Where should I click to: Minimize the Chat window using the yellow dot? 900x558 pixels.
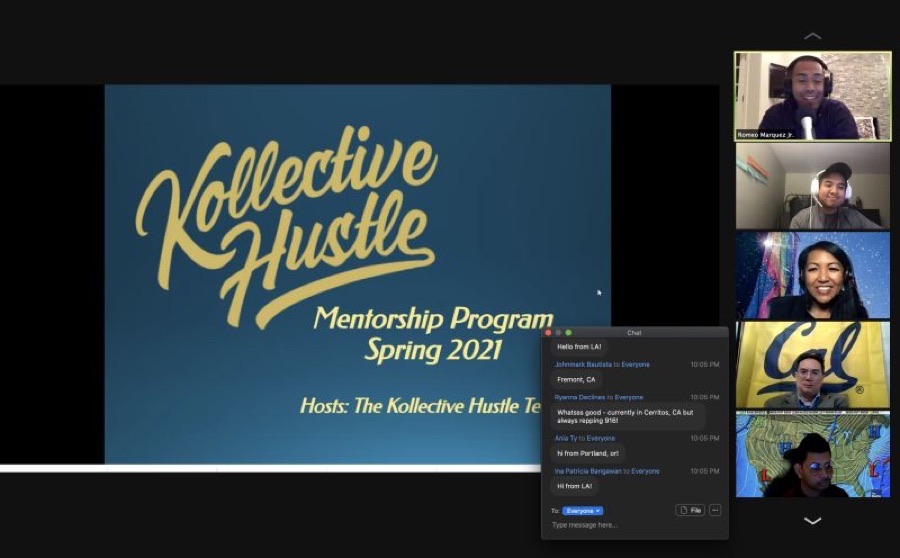tap(558, 332)
